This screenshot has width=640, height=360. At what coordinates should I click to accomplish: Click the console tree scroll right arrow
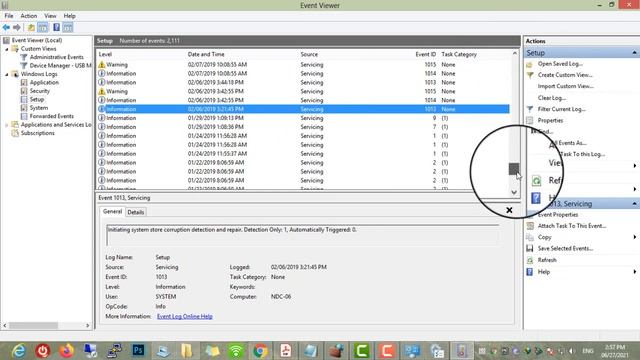pyautogui.click(x=88, y=326)
